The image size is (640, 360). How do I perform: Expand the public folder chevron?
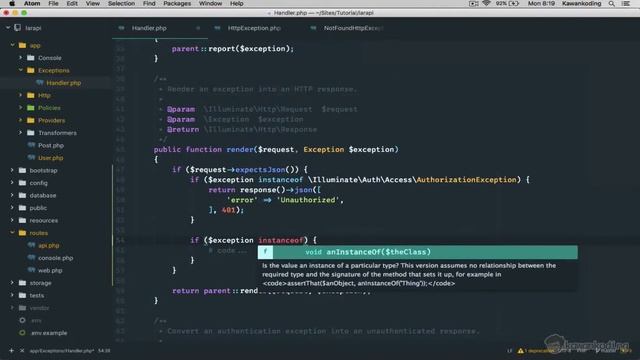click(12, 208)
